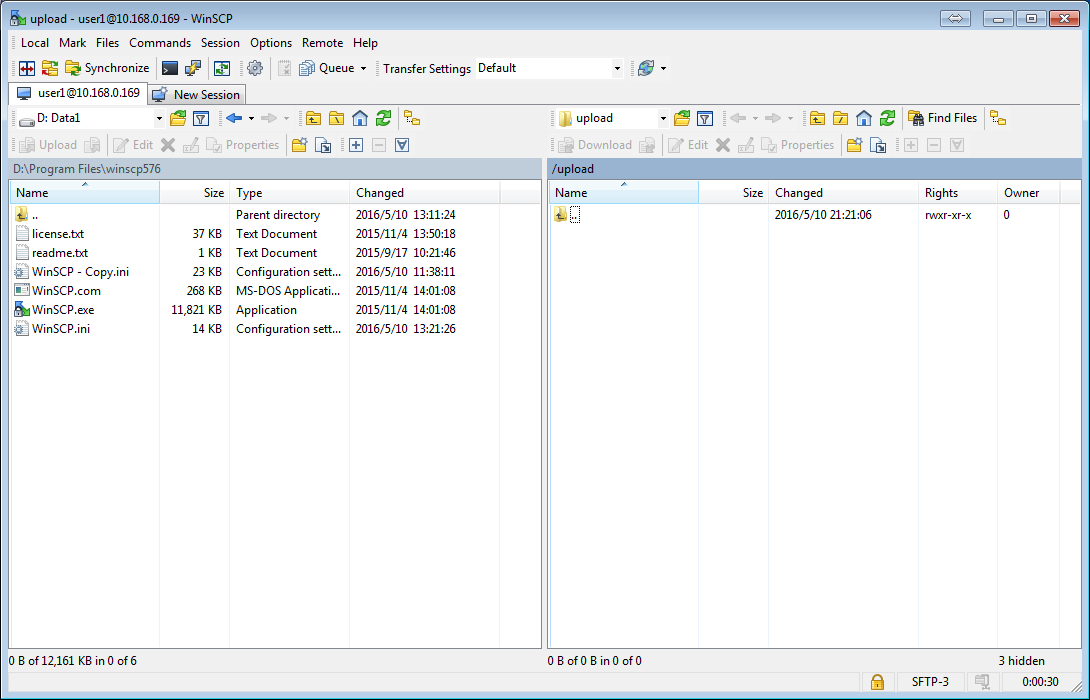
Task: Click the globe session refresh icon
Action: coord(646,68)
